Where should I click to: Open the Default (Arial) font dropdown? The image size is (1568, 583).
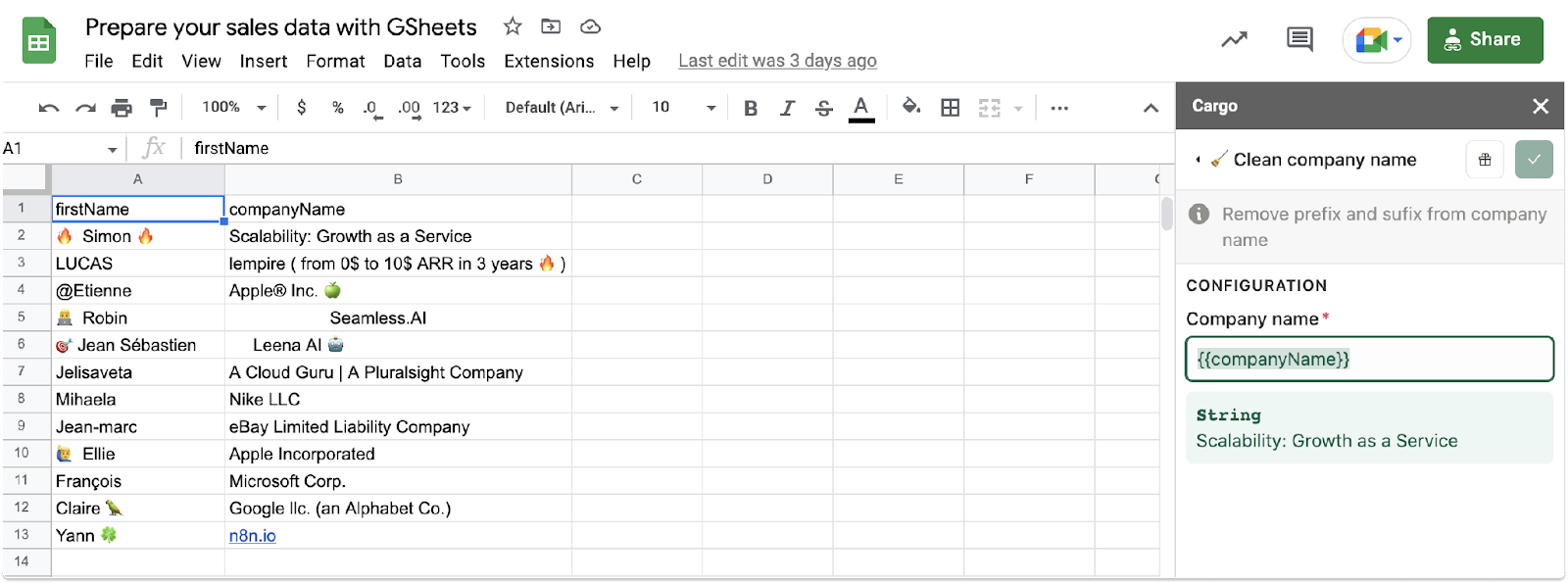pos(562,108)
